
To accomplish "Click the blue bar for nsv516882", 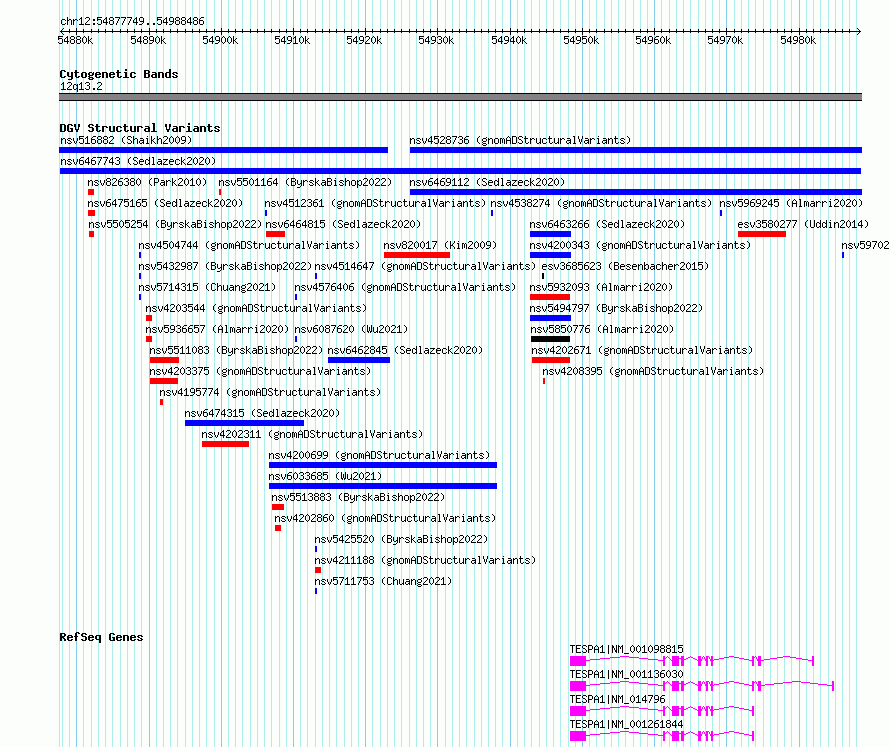I will click(x=224, y=150).
